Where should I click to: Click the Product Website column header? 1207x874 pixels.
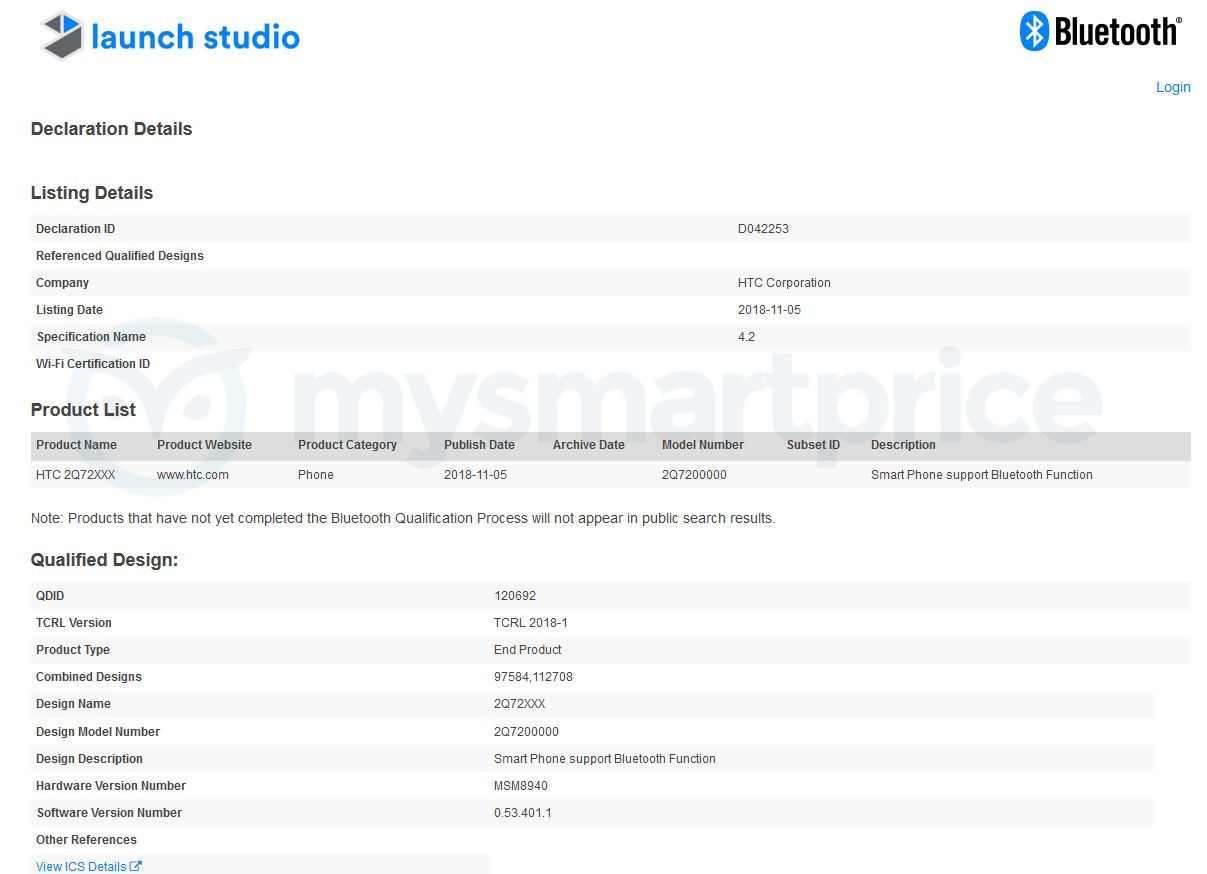(204, 445)
